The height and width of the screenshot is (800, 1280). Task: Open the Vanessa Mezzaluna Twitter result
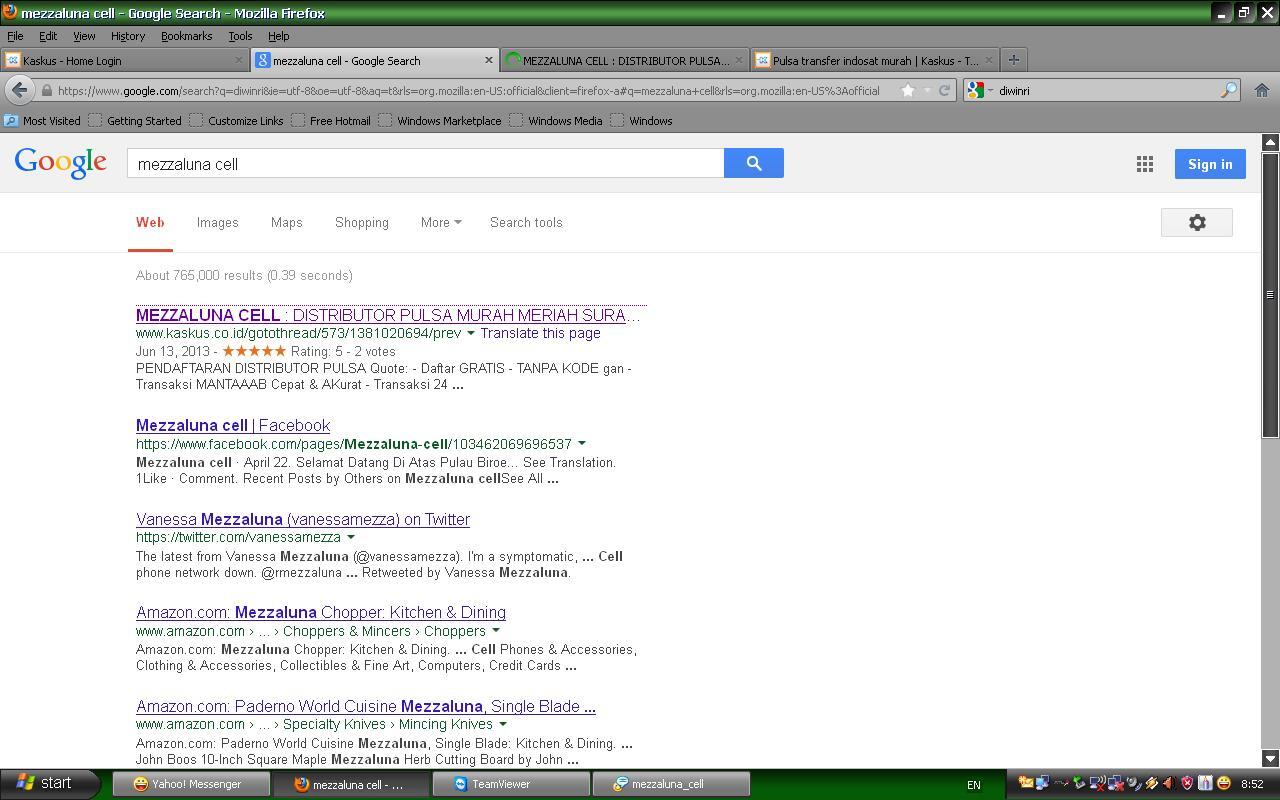pos(303,519)
